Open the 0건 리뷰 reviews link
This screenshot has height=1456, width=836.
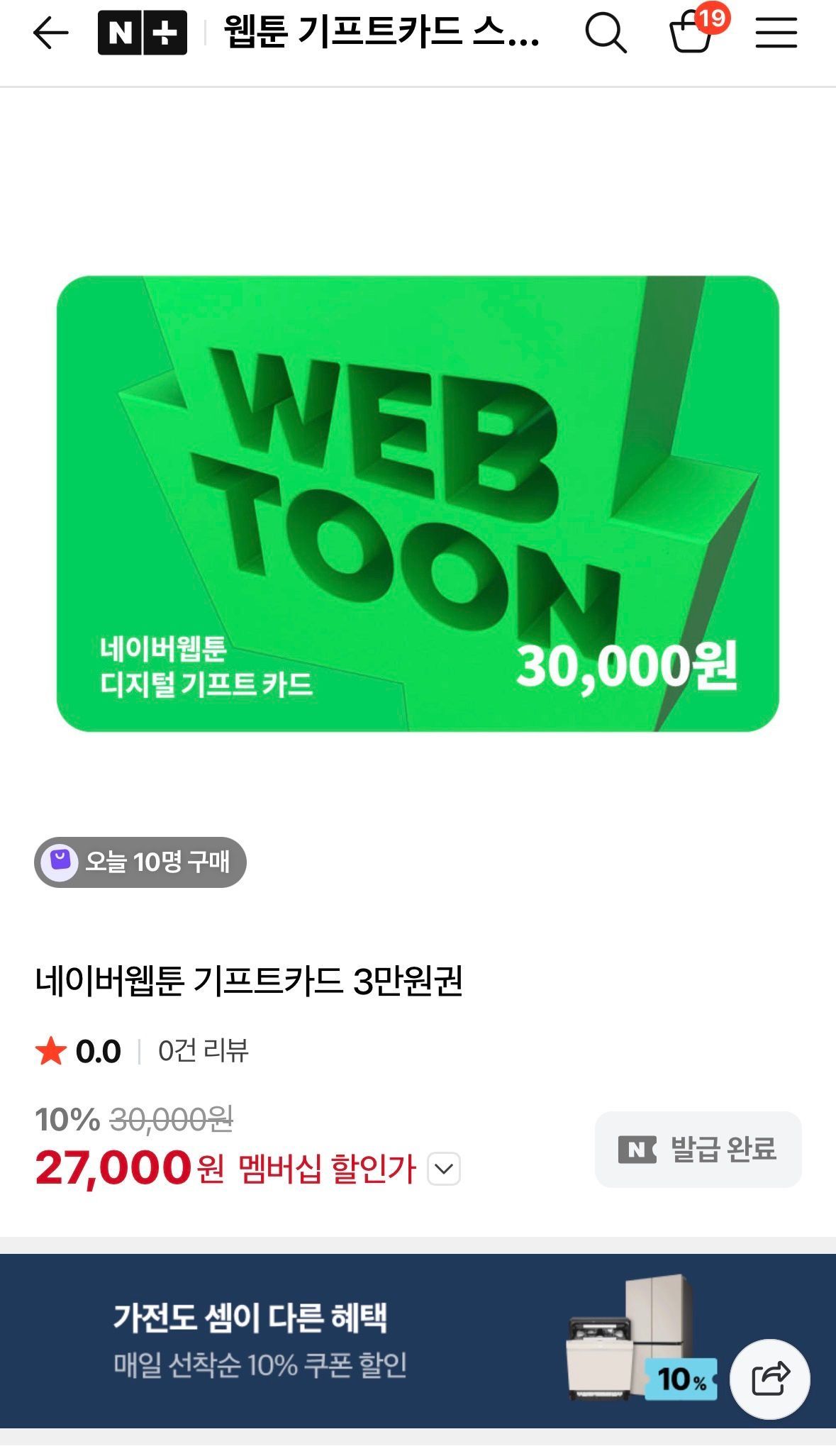[x=204, y=1051]
